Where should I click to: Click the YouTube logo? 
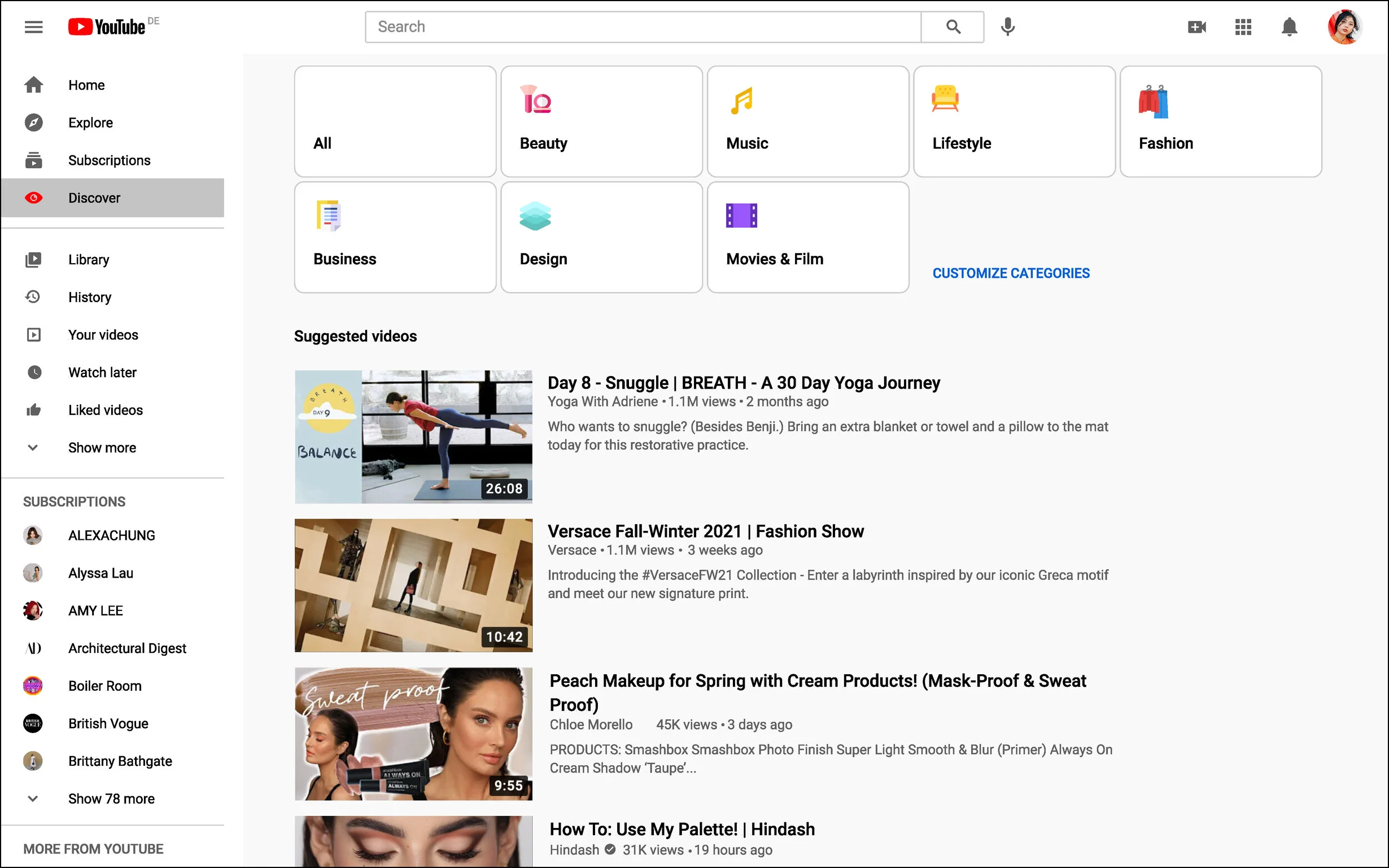point(107,27)
